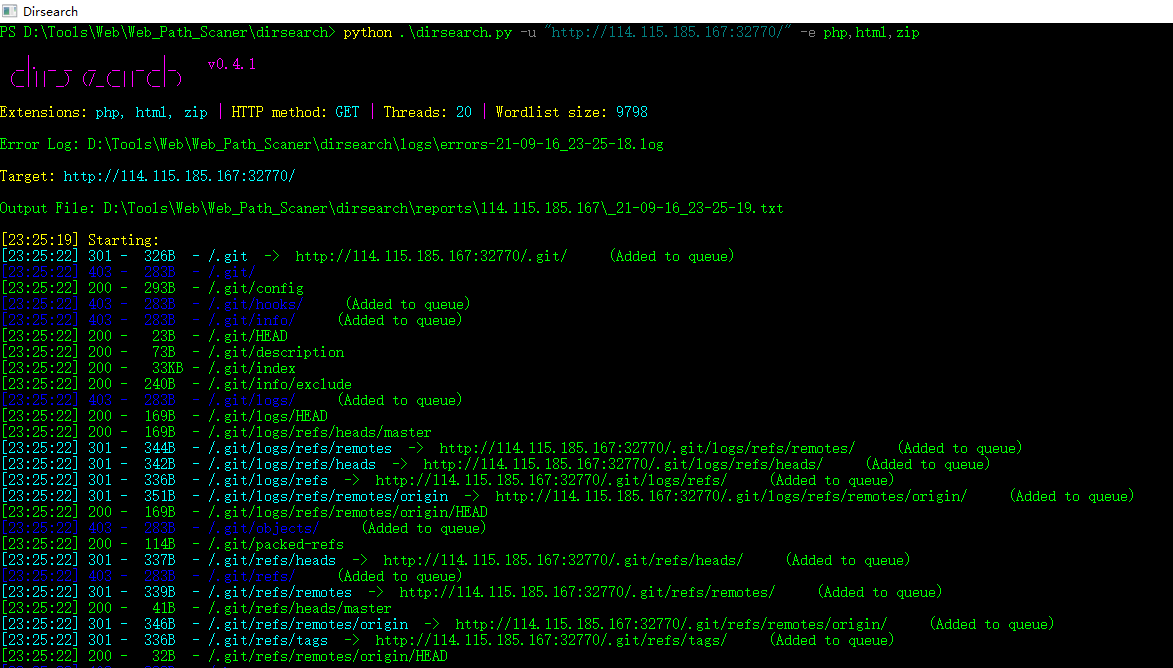Click the redirect URL ending /.git/refs/heads/
1173x668 pixels.
point(563,560)
